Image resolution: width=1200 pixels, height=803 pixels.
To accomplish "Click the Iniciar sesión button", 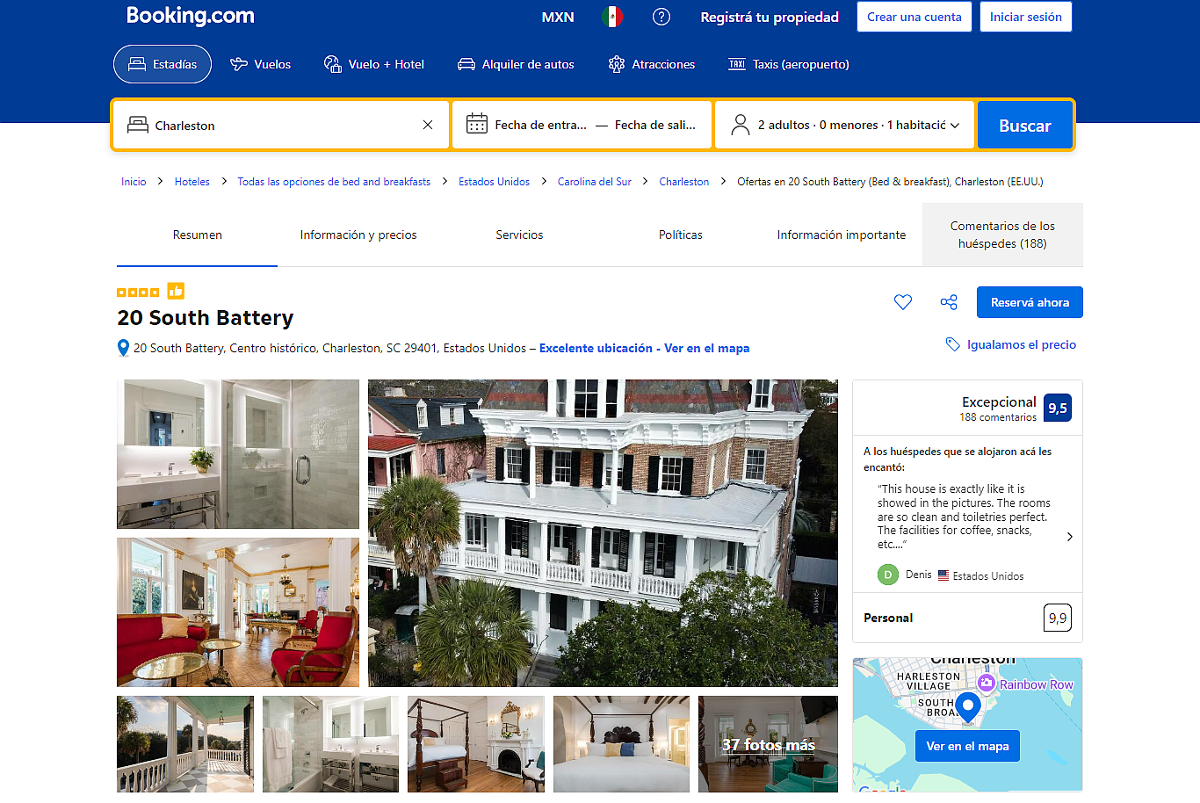I will click(1026, 17).
